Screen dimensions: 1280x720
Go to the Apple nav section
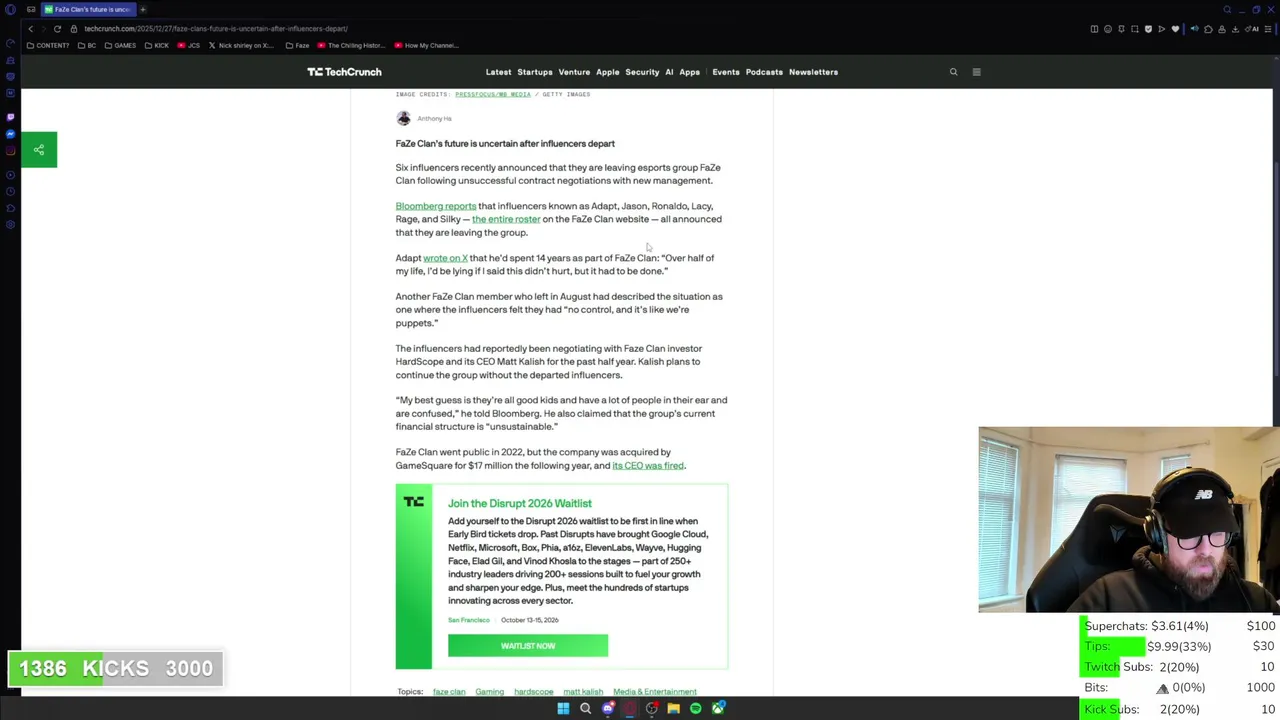[607, 72]
